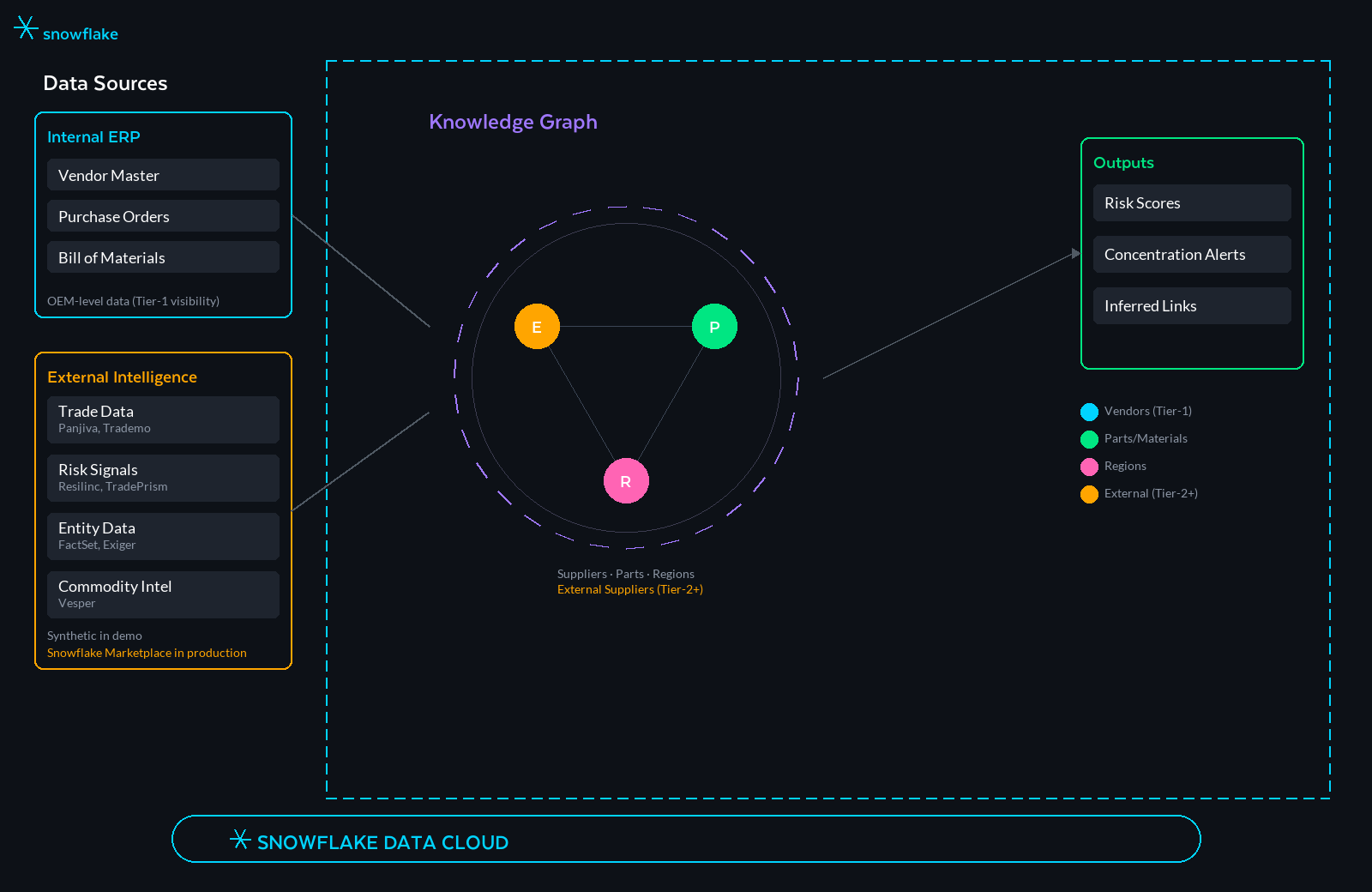Open Bill of Materials item

pos(163,257)
